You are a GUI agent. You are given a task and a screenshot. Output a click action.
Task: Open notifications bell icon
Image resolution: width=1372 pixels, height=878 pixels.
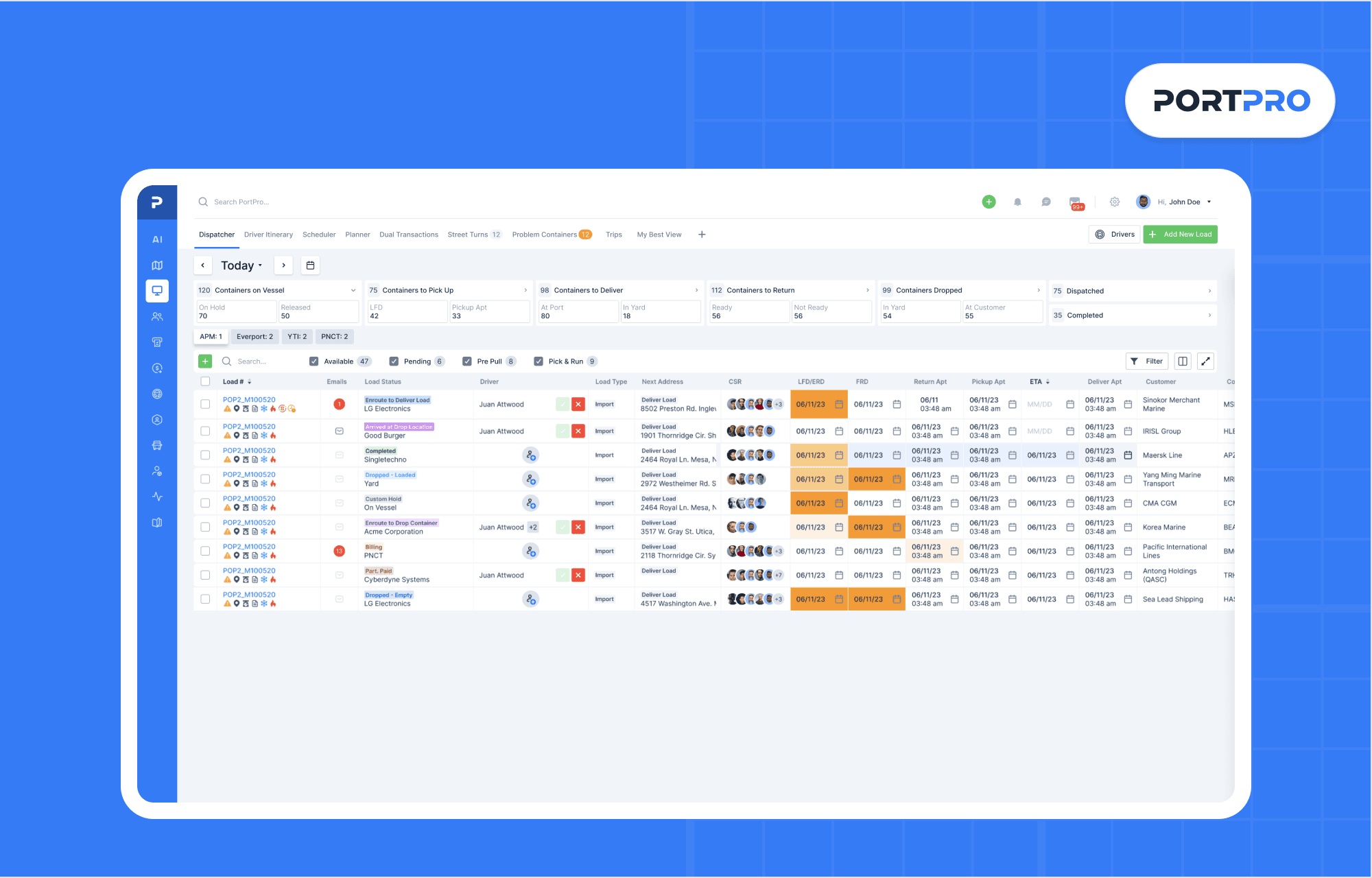(1017, 202)
